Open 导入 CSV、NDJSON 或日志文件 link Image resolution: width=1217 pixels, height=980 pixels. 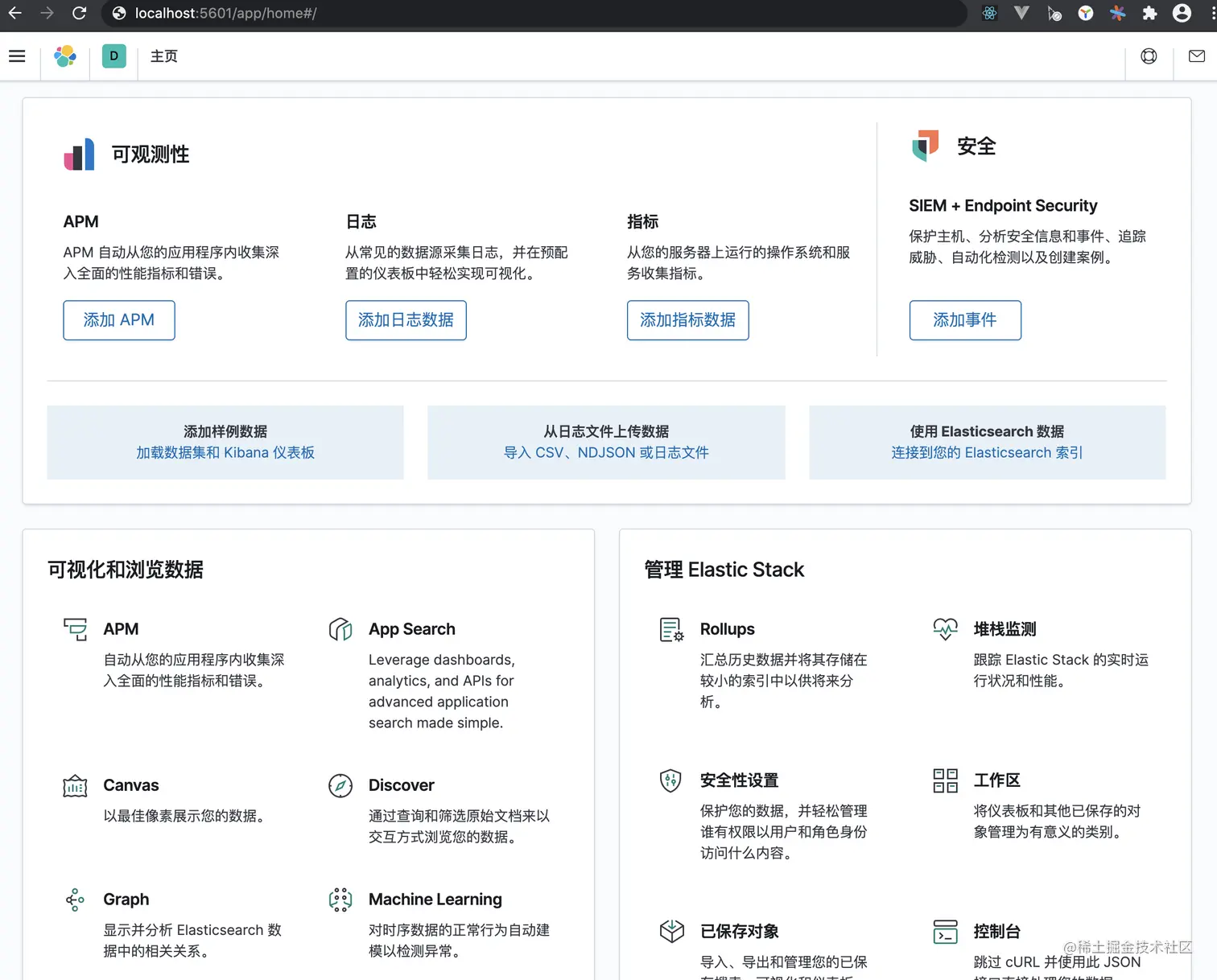pos(606,453)
